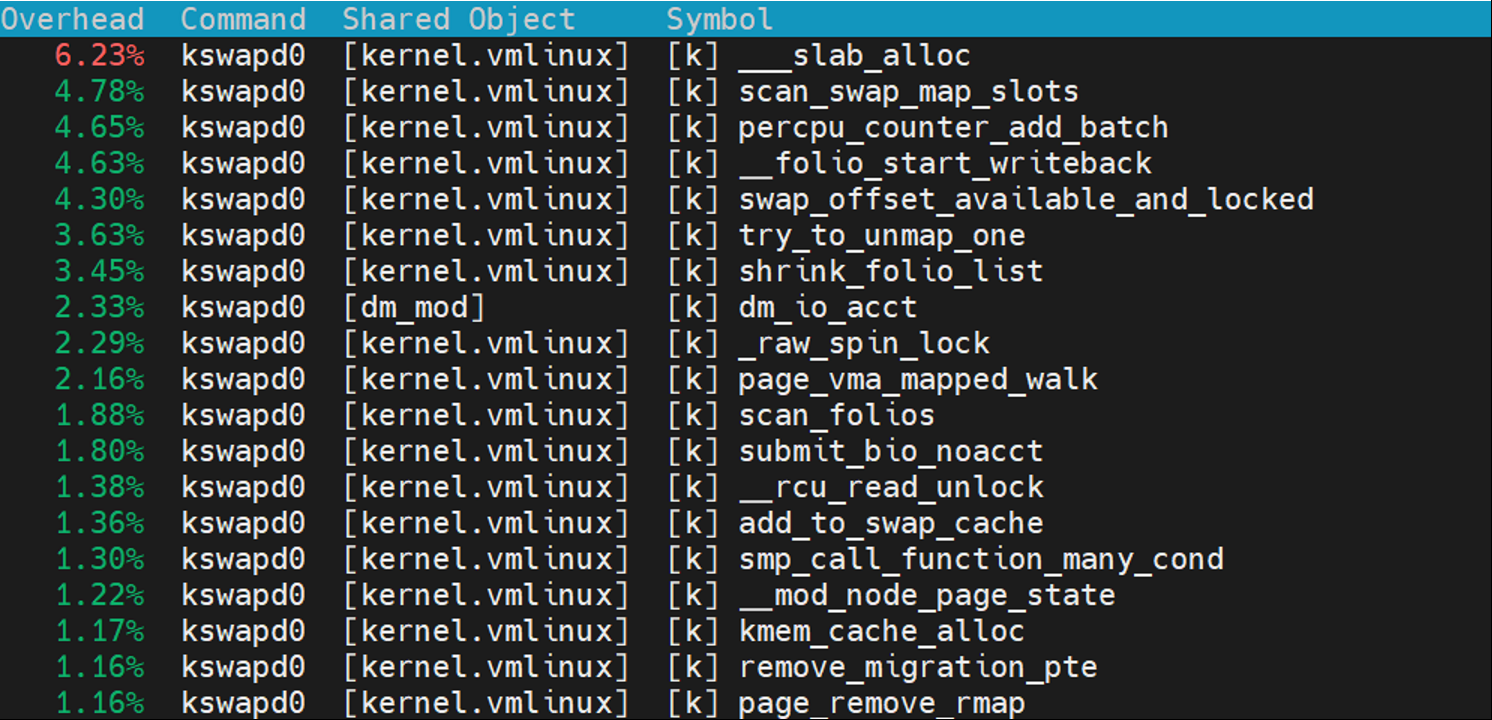Click the Overhead column header
The width and height of the screenshot is (1492, 720).
pyautogui.click(x=72, y=19)
